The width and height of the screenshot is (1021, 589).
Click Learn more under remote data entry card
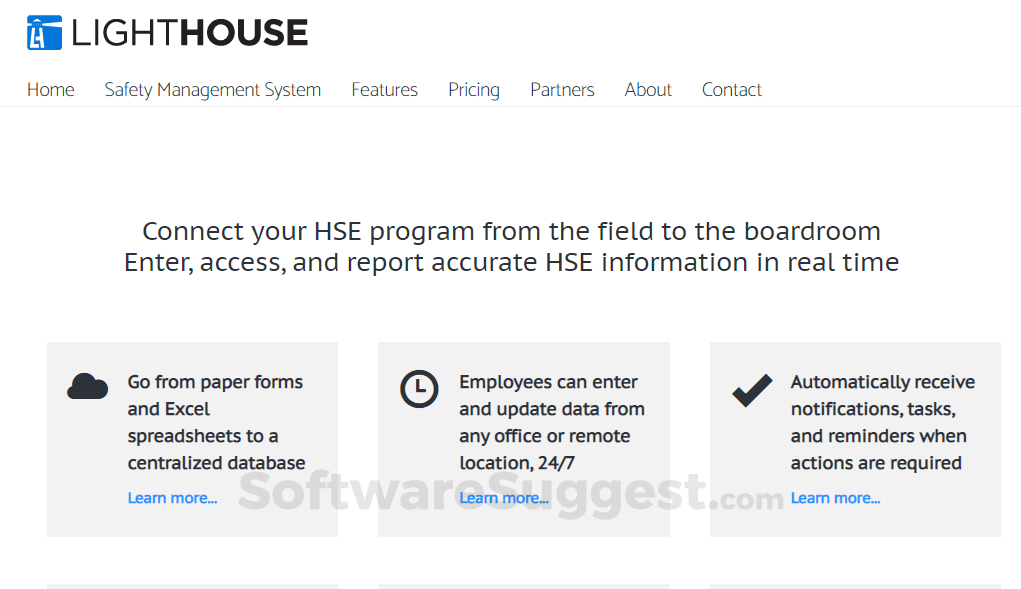click(504, 497)
